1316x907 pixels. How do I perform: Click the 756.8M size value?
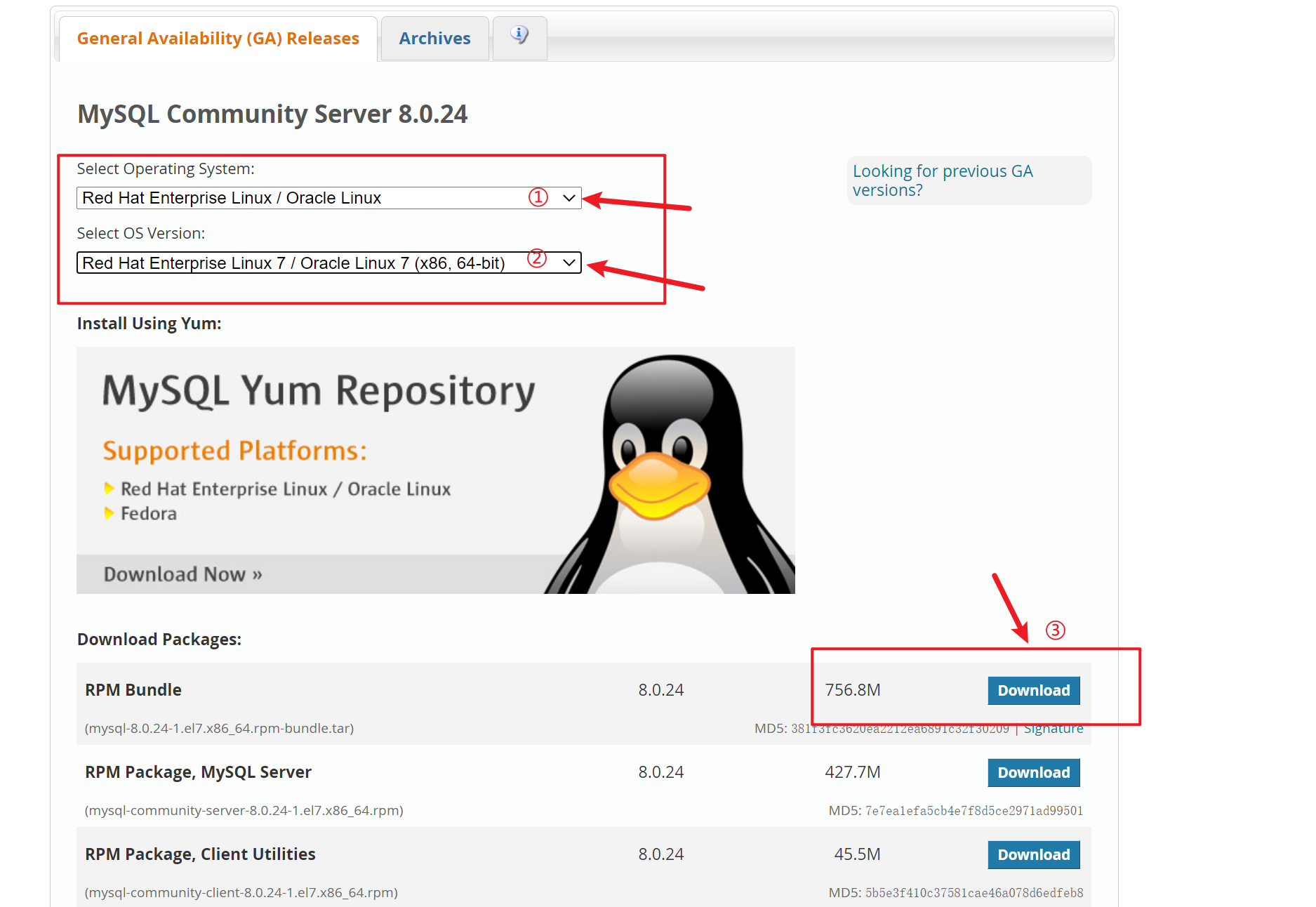[x=853, y=690]
